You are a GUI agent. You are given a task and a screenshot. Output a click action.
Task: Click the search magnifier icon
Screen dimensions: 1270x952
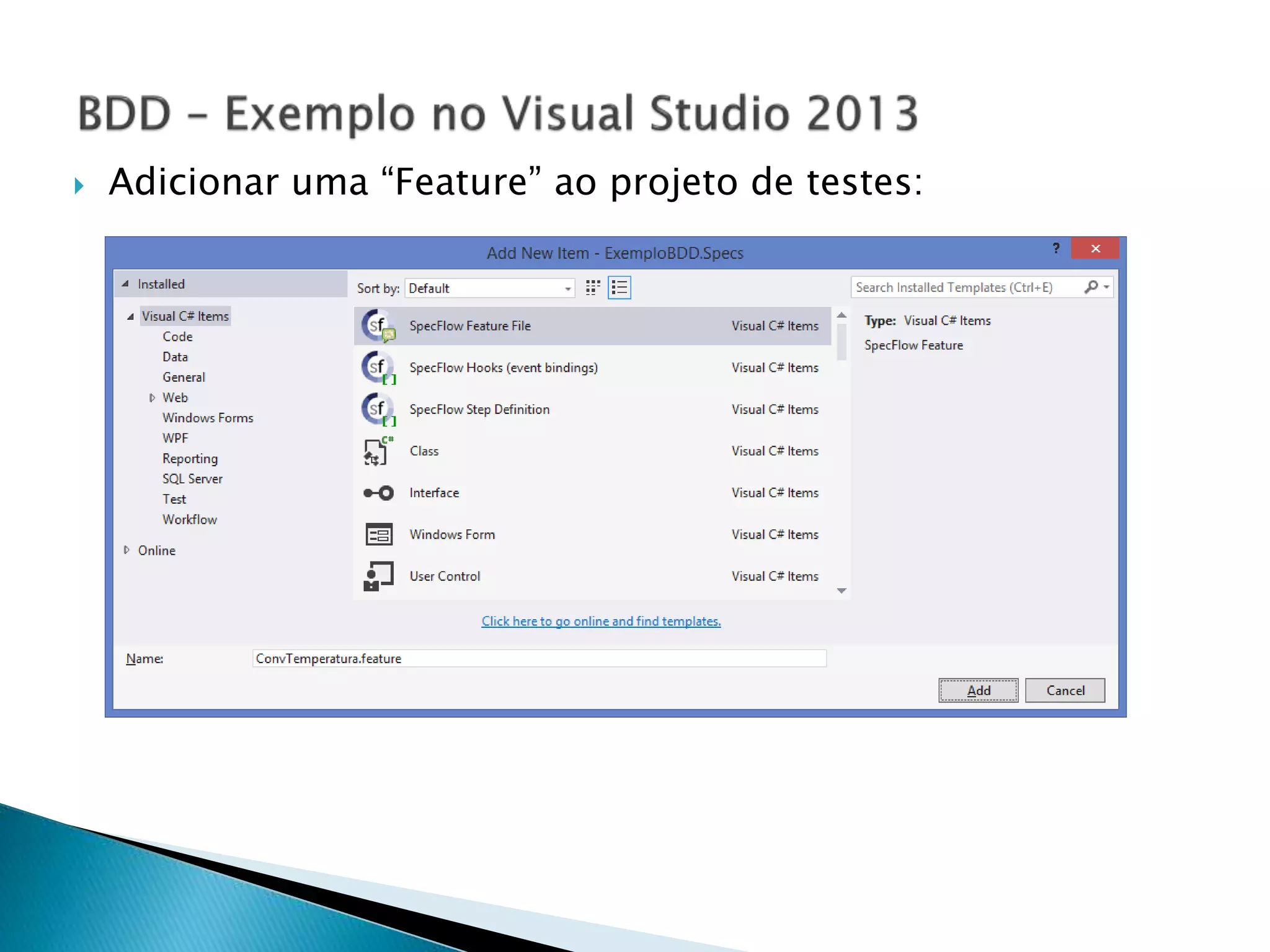[x=1091, y=287]
